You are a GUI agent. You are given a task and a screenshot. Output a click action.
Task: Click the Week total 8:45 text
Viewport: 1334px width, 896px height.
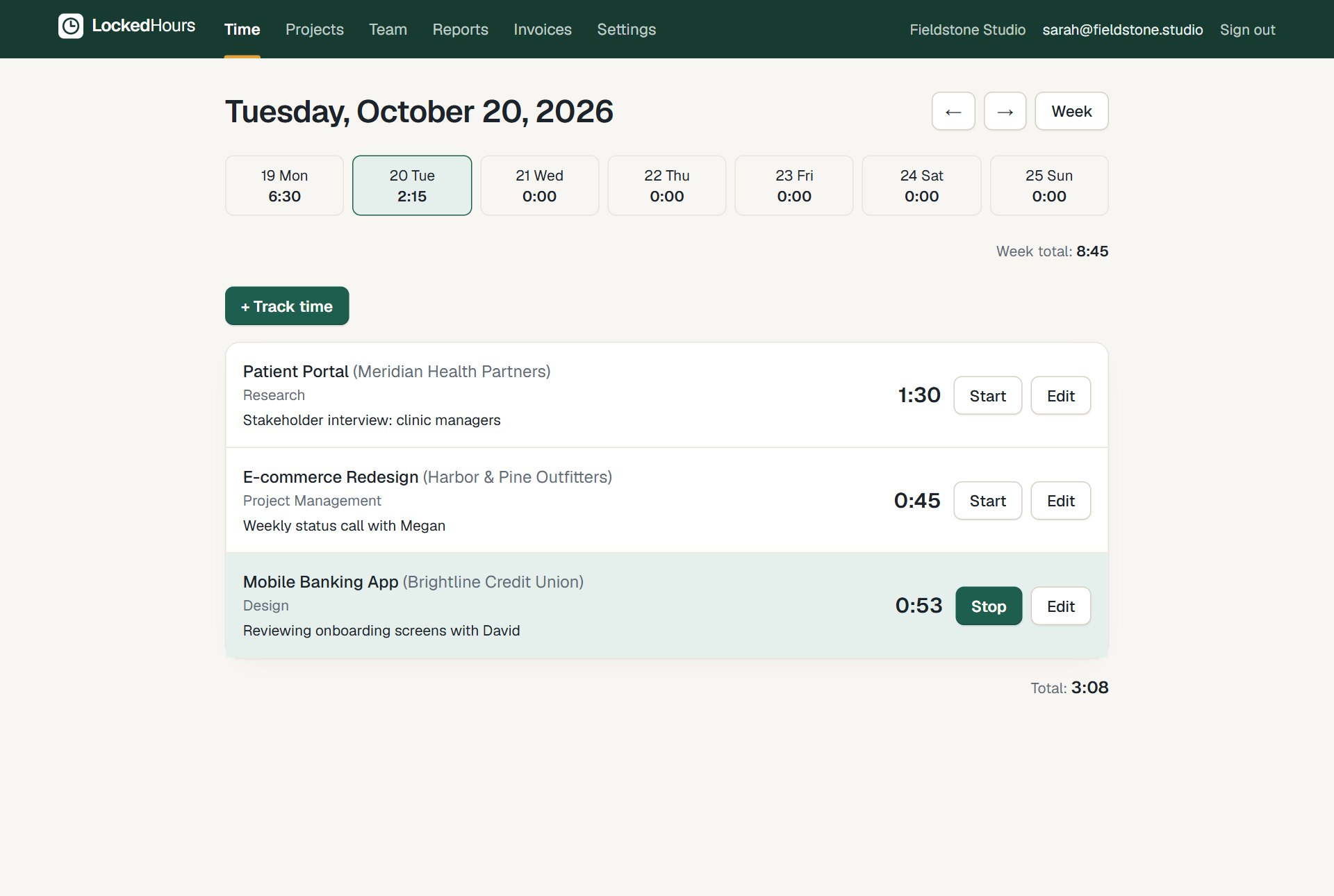1052,251
